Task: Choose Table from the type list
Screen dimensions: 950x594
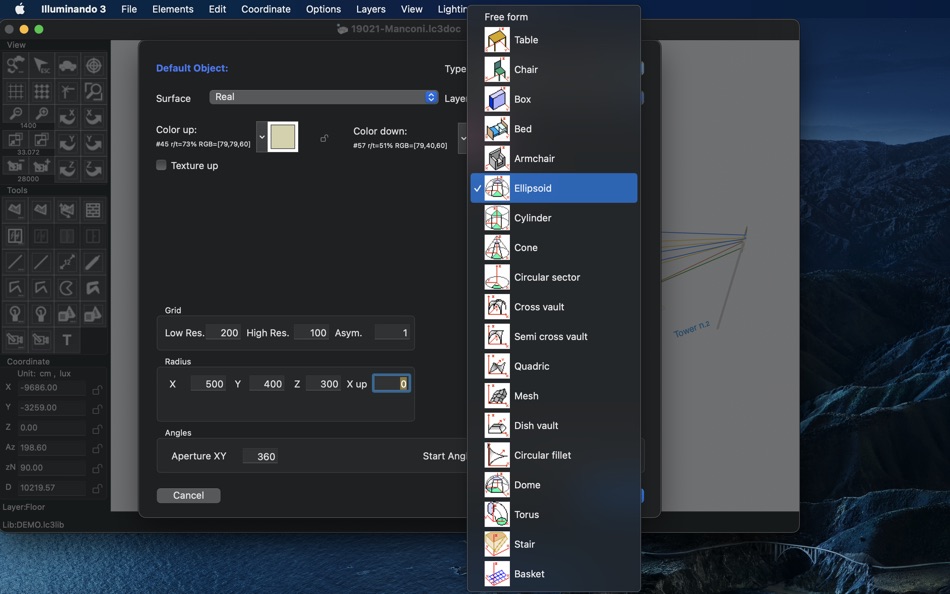Action: tap(554, 40)
